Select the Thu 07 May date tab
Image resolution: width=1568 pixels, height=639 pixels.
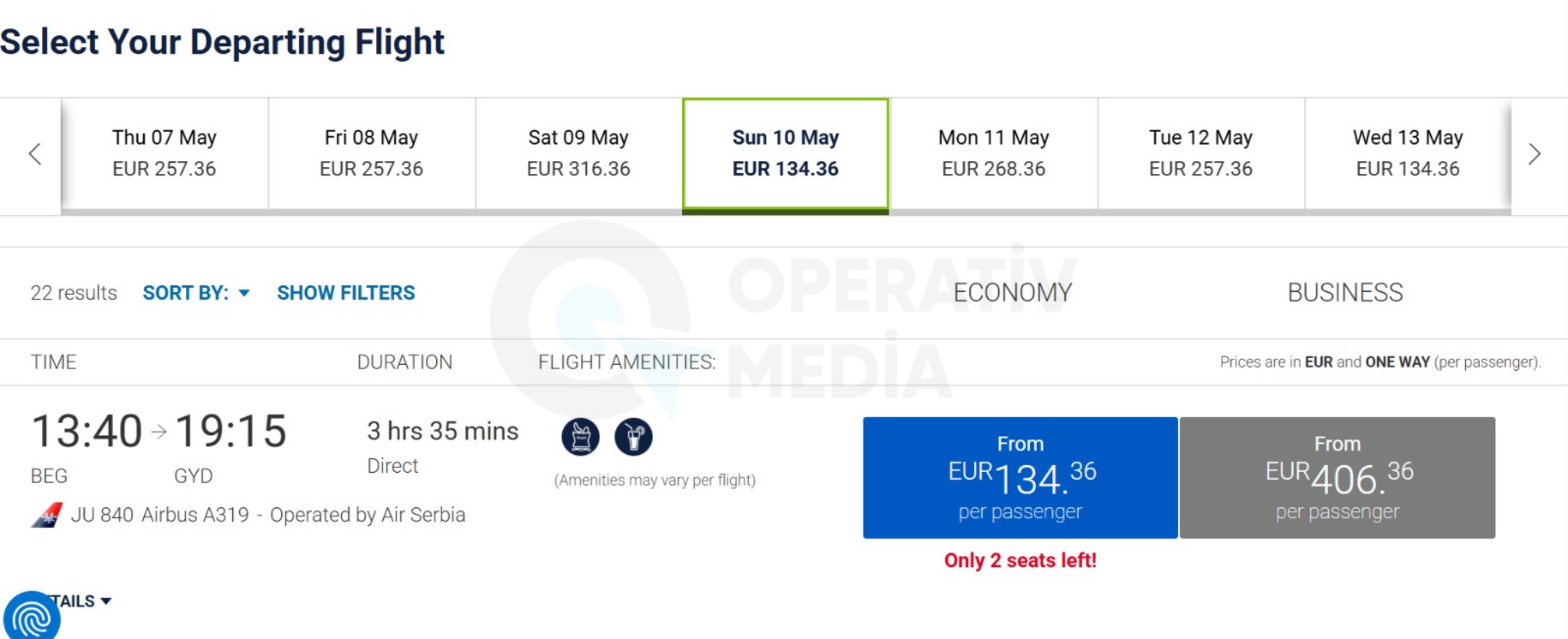[x=164, y=153]
